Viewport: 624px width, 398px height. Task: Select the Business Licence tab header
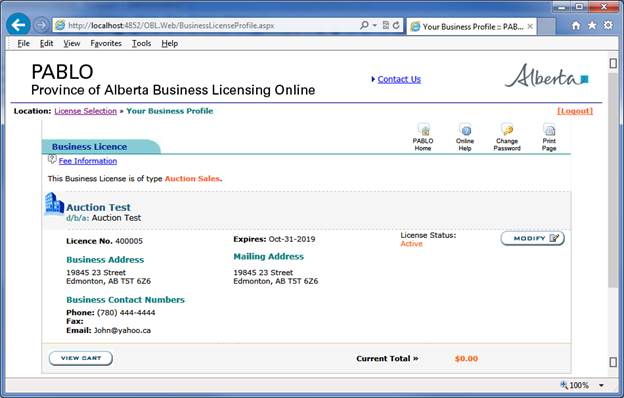click(101, 146)
